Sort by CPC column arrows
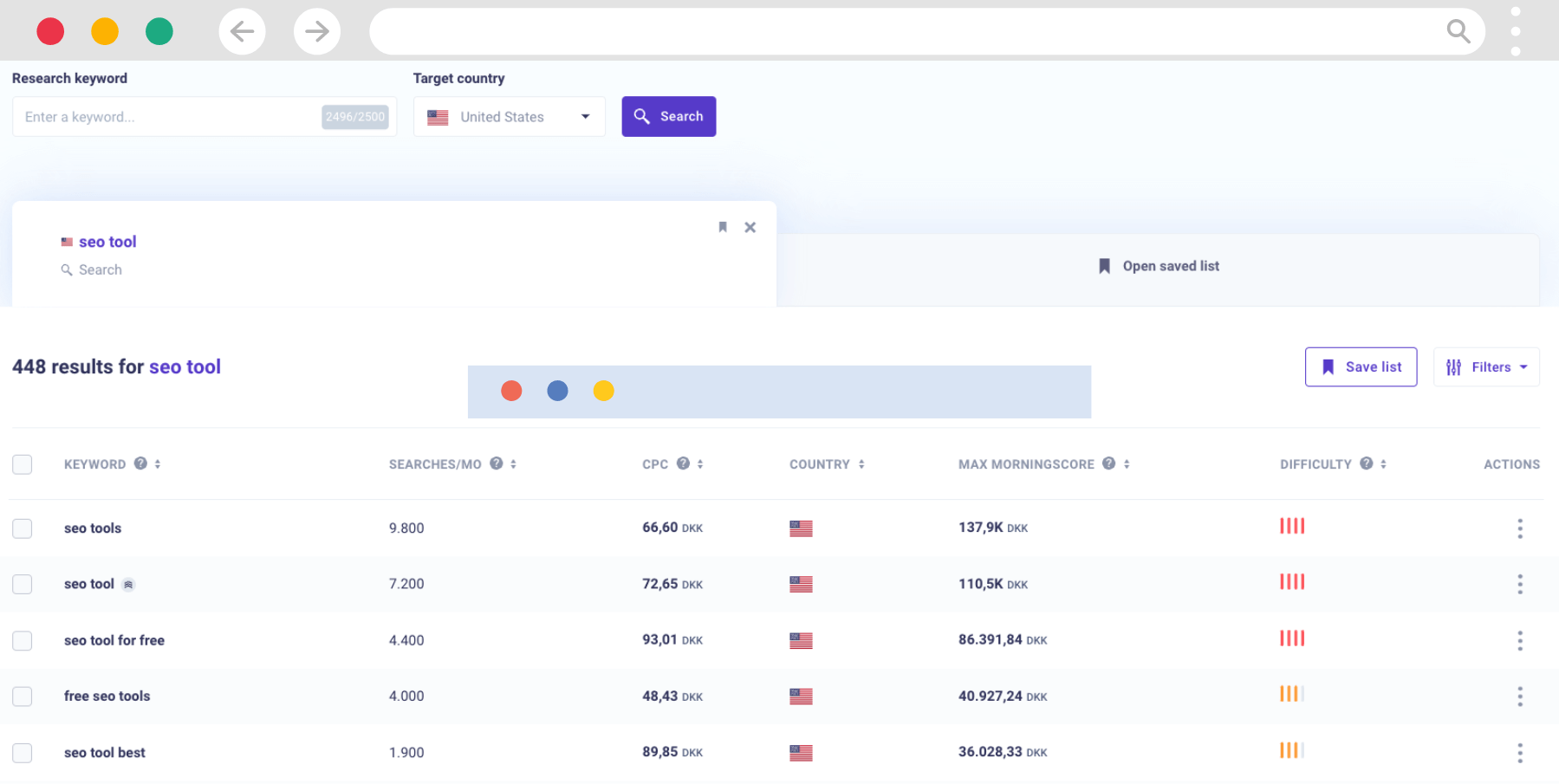The image size is (1559, 784). click(x=700, y=464)
